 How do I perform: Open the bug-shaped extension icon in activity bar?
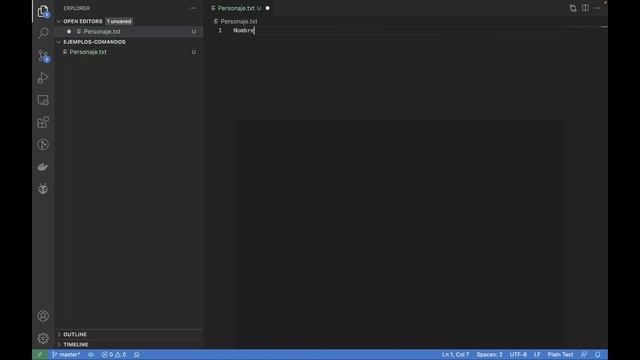coord(43,189)
